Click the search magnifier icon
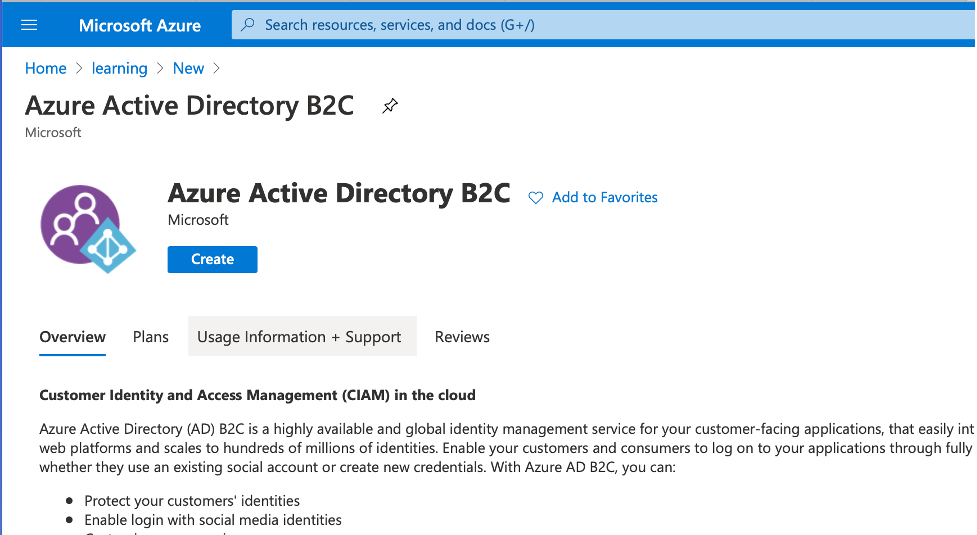Image resolution: width=977 pixels, height=535 pixels. (x=248, y=25)
